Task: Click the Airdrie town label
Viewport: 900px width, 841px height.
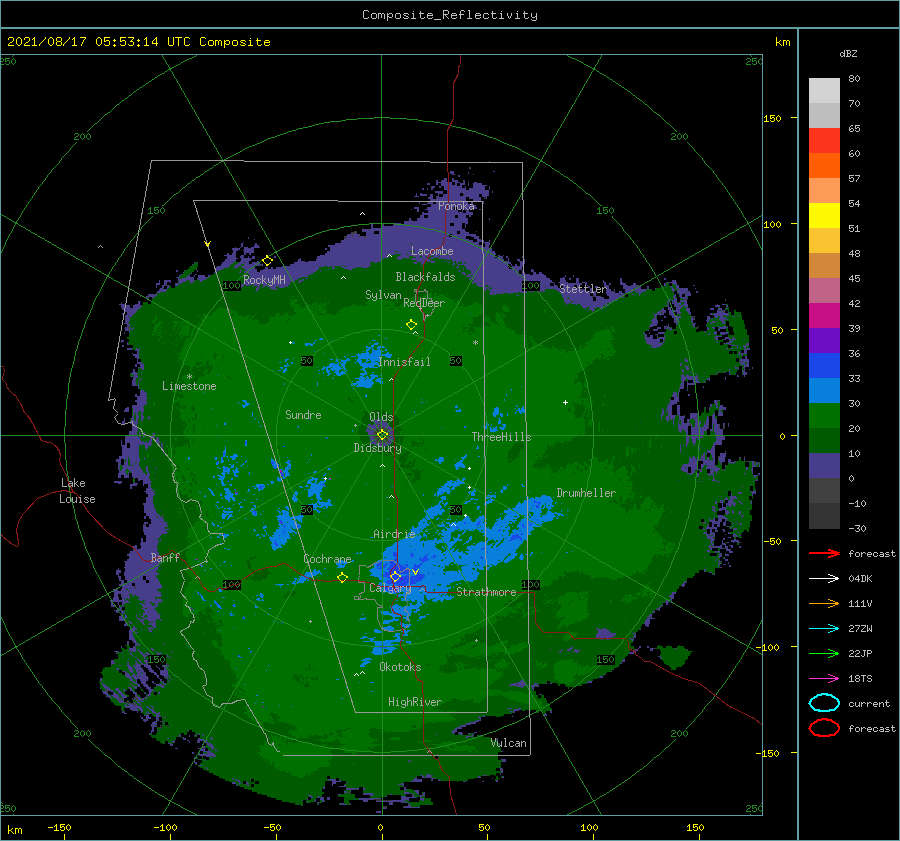Action: pyautogui.click(x=394, y=534)
